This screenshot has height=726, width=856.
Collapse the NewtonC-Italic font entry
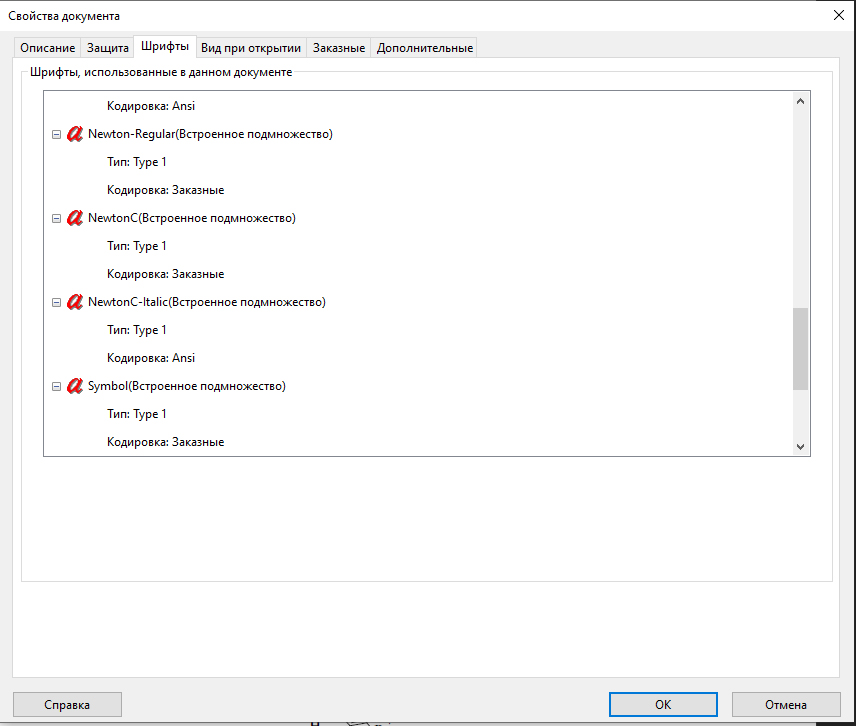click(56, 302)
